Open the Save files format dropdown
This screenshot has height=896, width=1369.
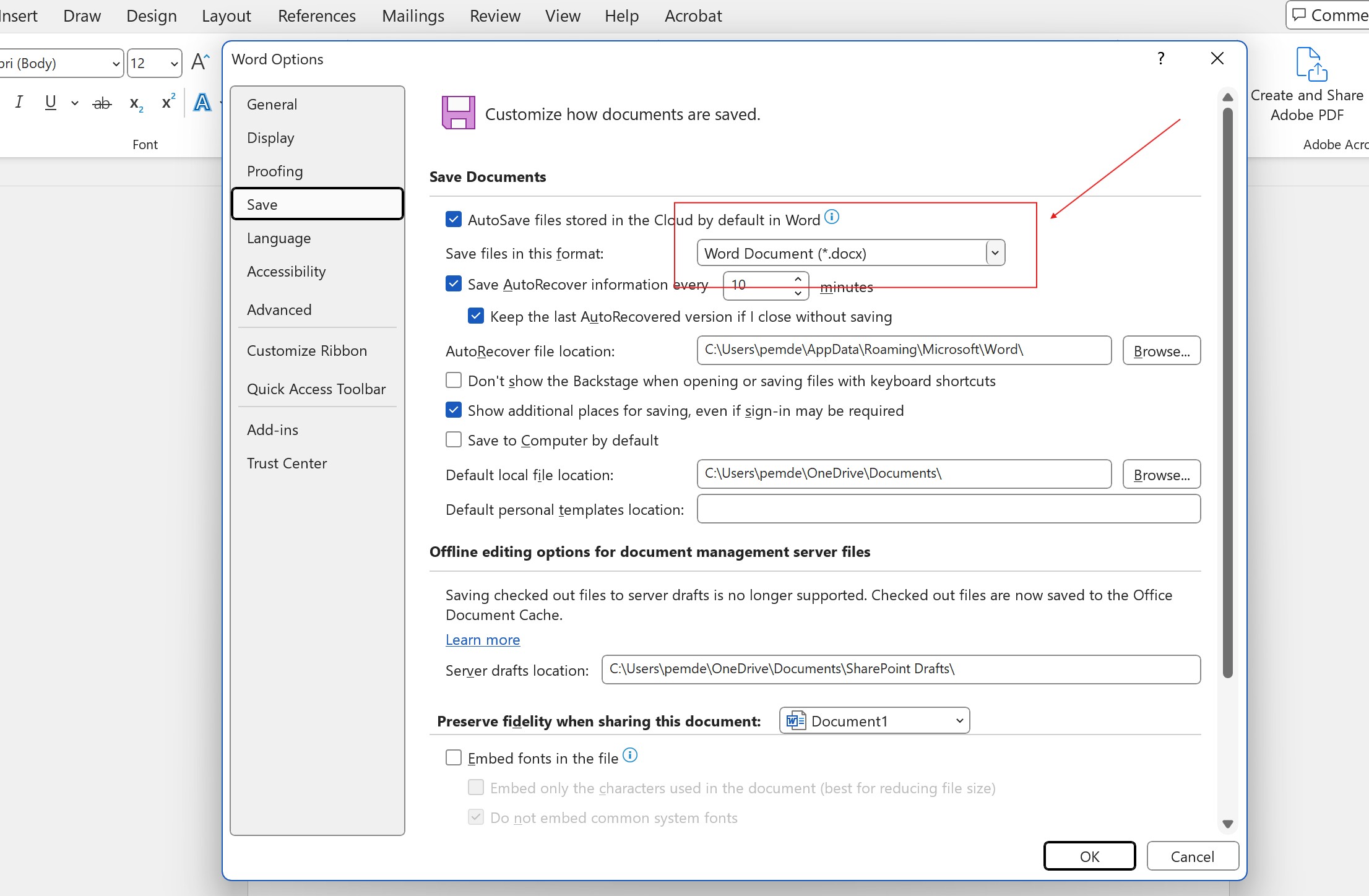[994, 252]
